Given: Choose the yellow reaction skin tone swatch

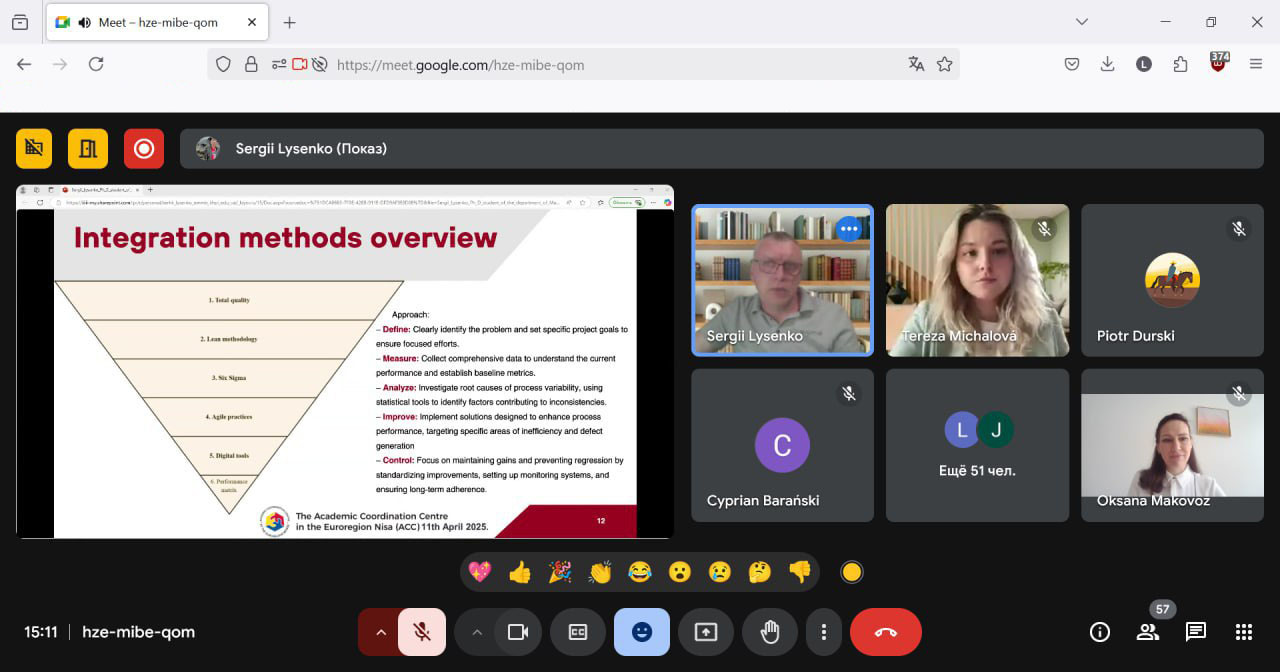Looking at the screenshot, I should coord(852,572).
